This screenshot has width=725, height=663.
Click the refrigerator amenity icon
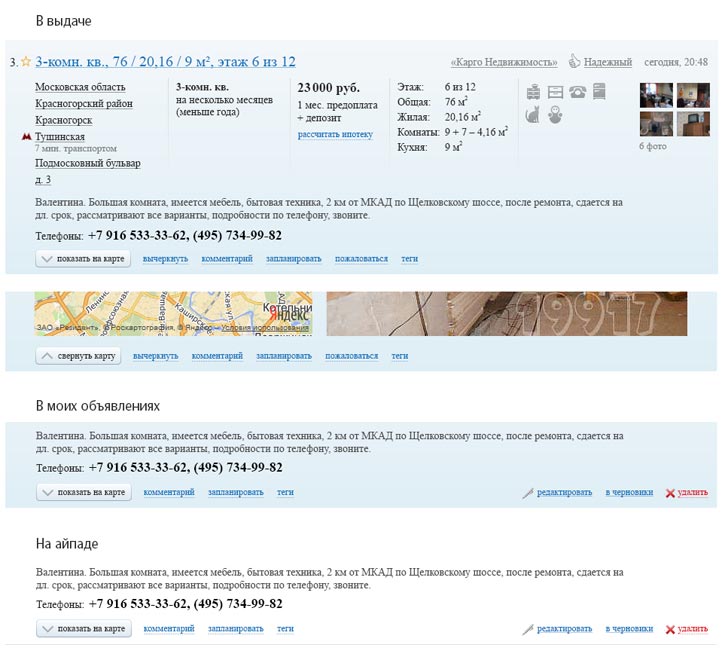(x=599, y=92)
